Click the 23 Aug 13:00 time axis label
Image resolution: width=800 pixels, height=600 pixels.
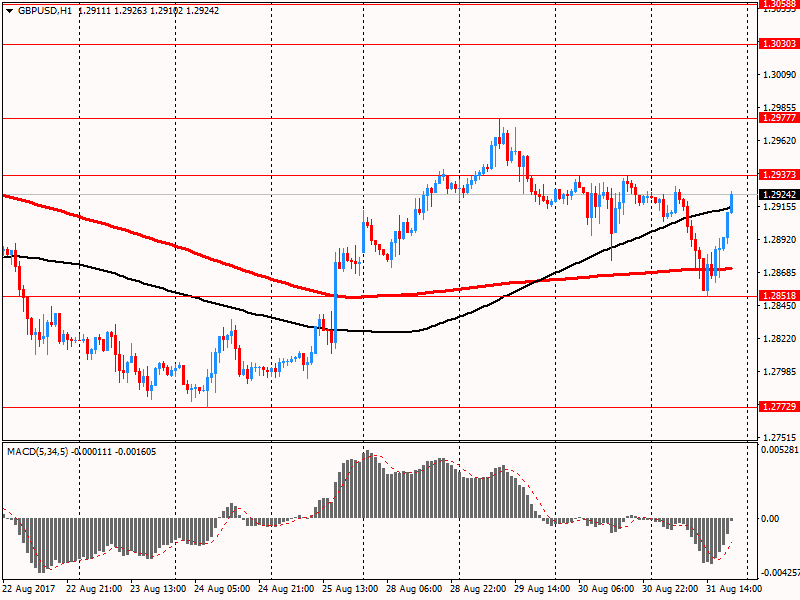click(x=158, y=589)
